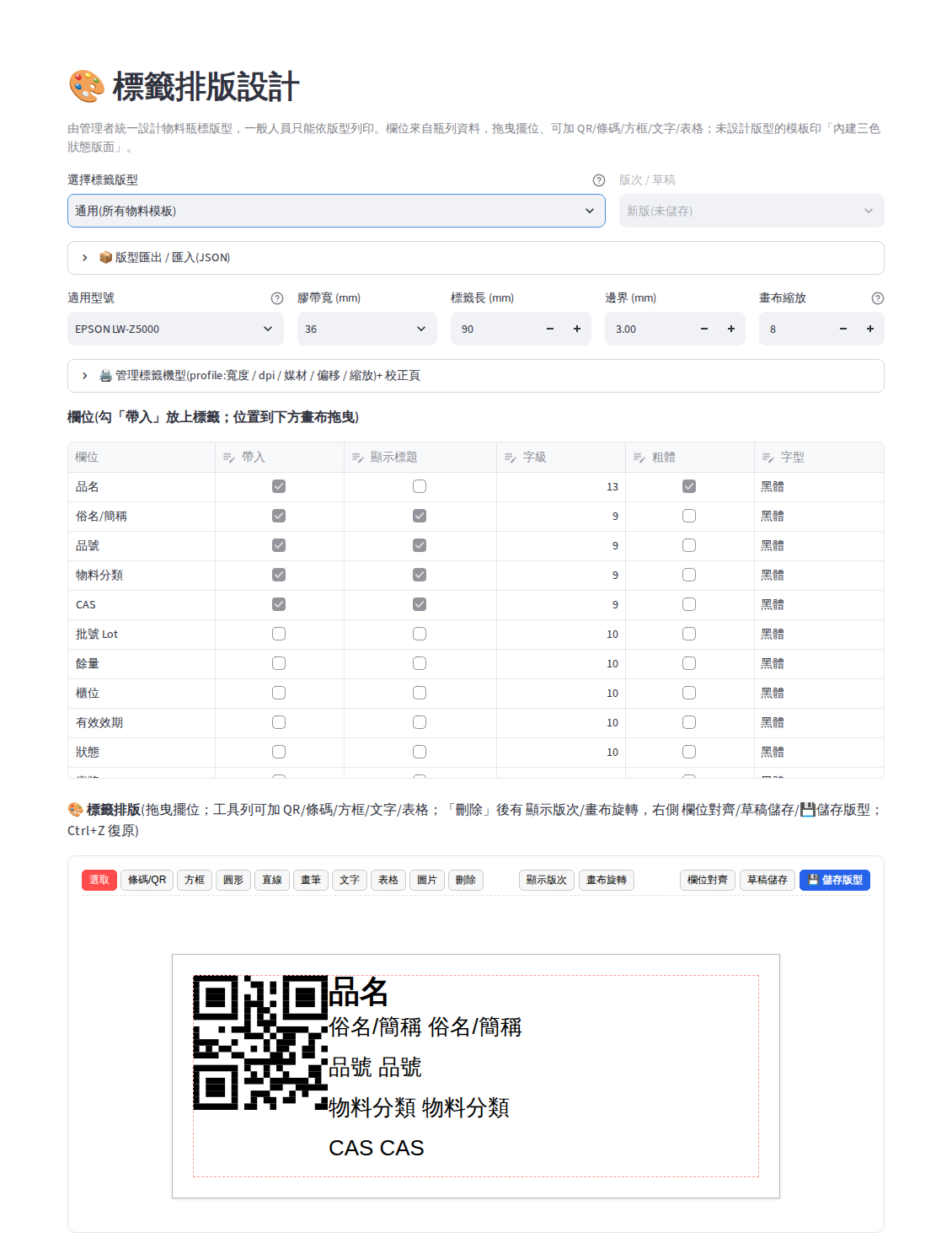The image size is (952, 1243).
Task: Select the 品名 text on label canvas
Action: tap(358, 992)
